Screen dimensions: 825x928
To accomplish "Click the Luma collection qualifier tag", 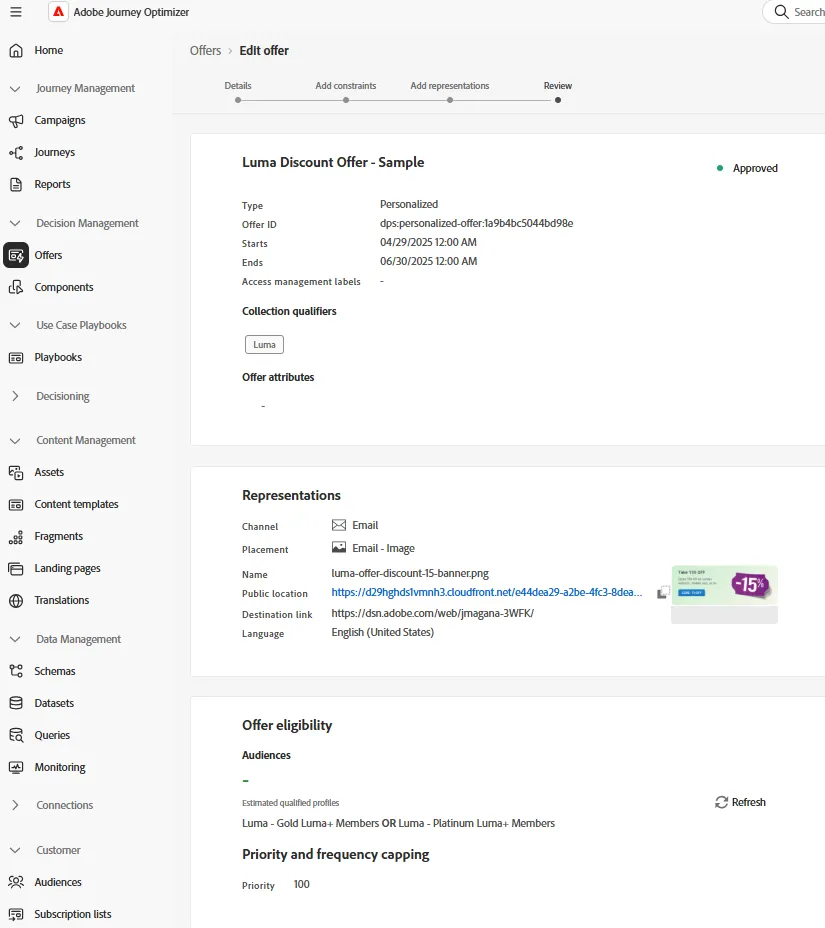I will (x=265, y=344).
